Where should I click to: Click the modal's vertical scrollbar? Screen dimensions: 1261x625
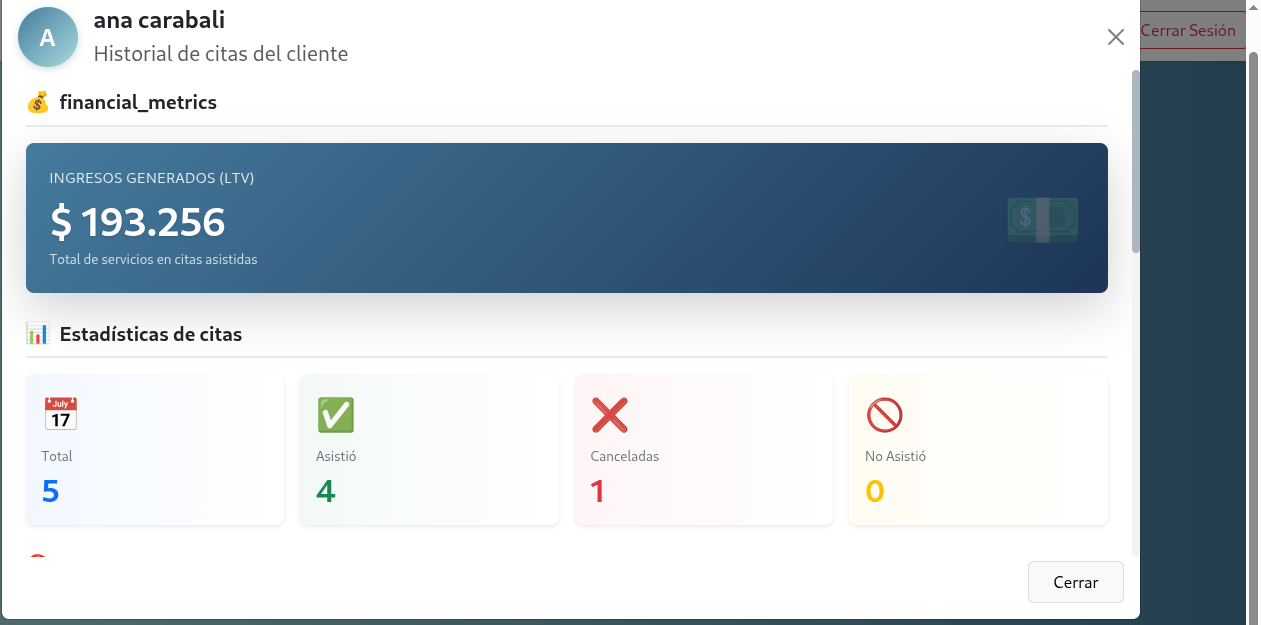[x=1135, y=160]
